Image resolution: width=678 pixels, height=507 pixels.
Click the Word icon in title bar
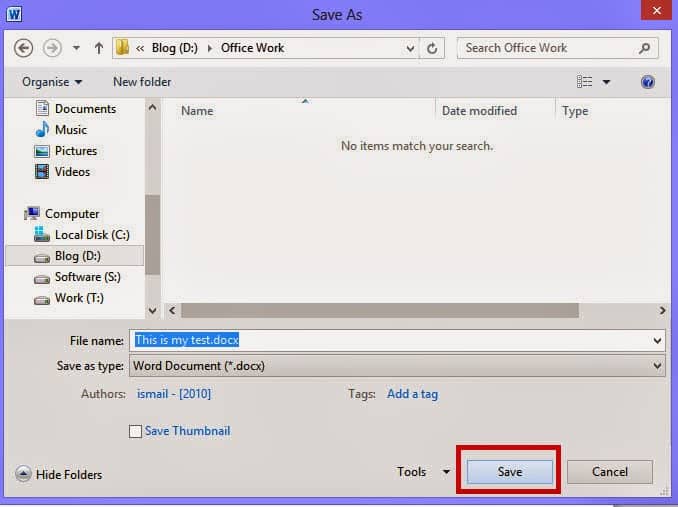pyautogui.click(x=14, y=14)
